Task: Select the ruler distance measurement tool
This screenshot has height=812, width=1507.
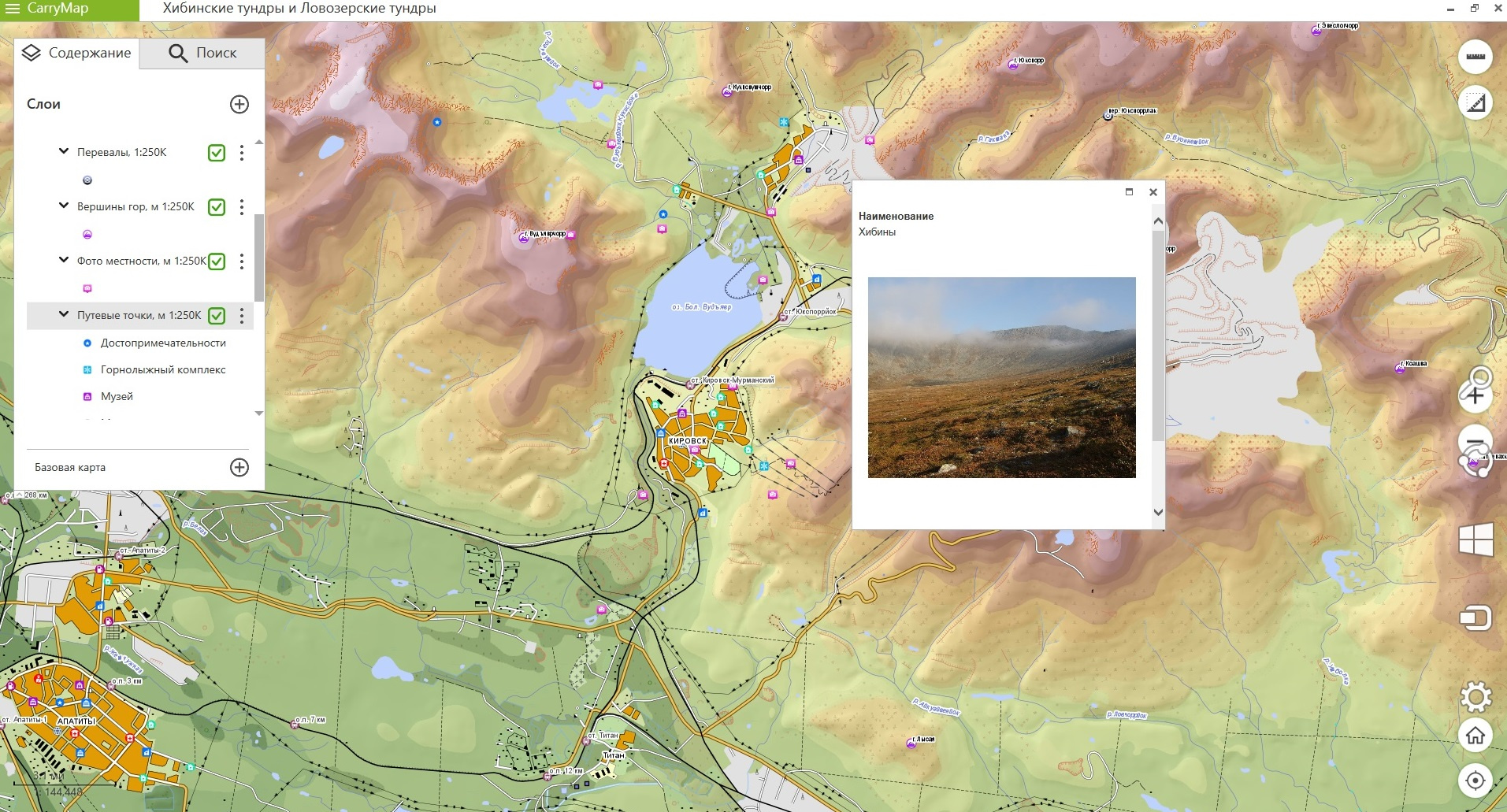Action: [1475, 57]
